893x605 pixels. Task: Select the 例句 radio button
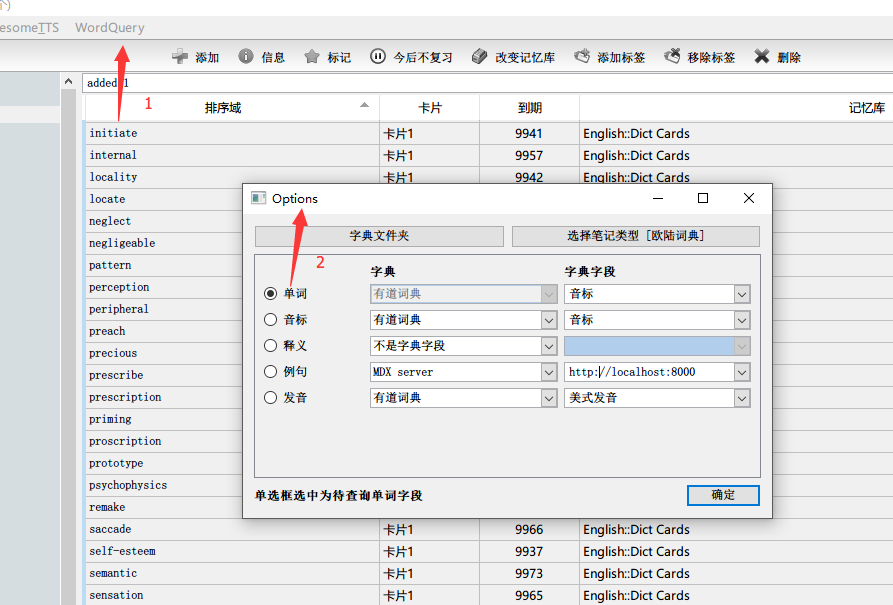point(270,372)
